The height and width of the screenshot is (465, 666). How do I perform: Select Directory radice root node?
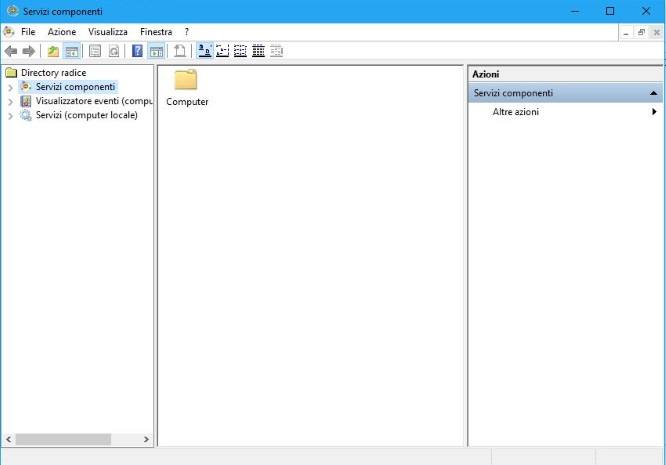click(53, 73)
